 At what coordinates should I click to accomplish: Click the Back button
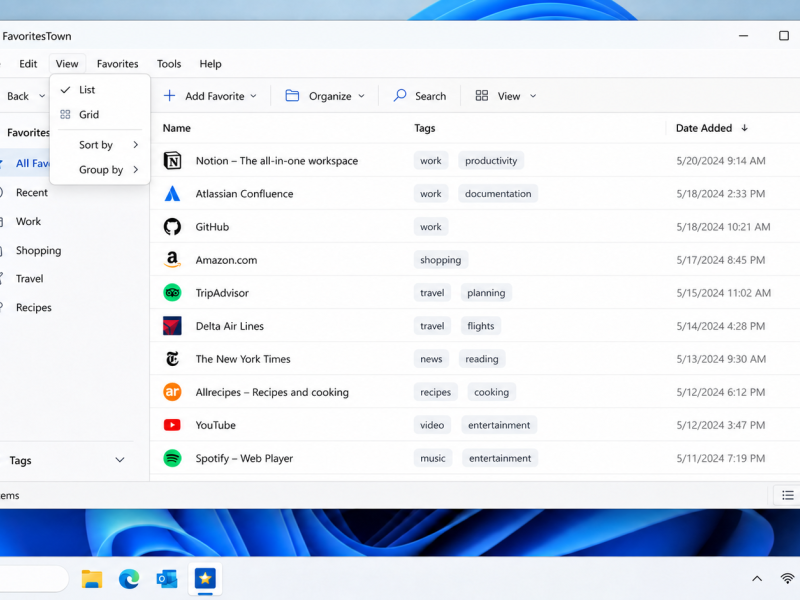point(18,96)
